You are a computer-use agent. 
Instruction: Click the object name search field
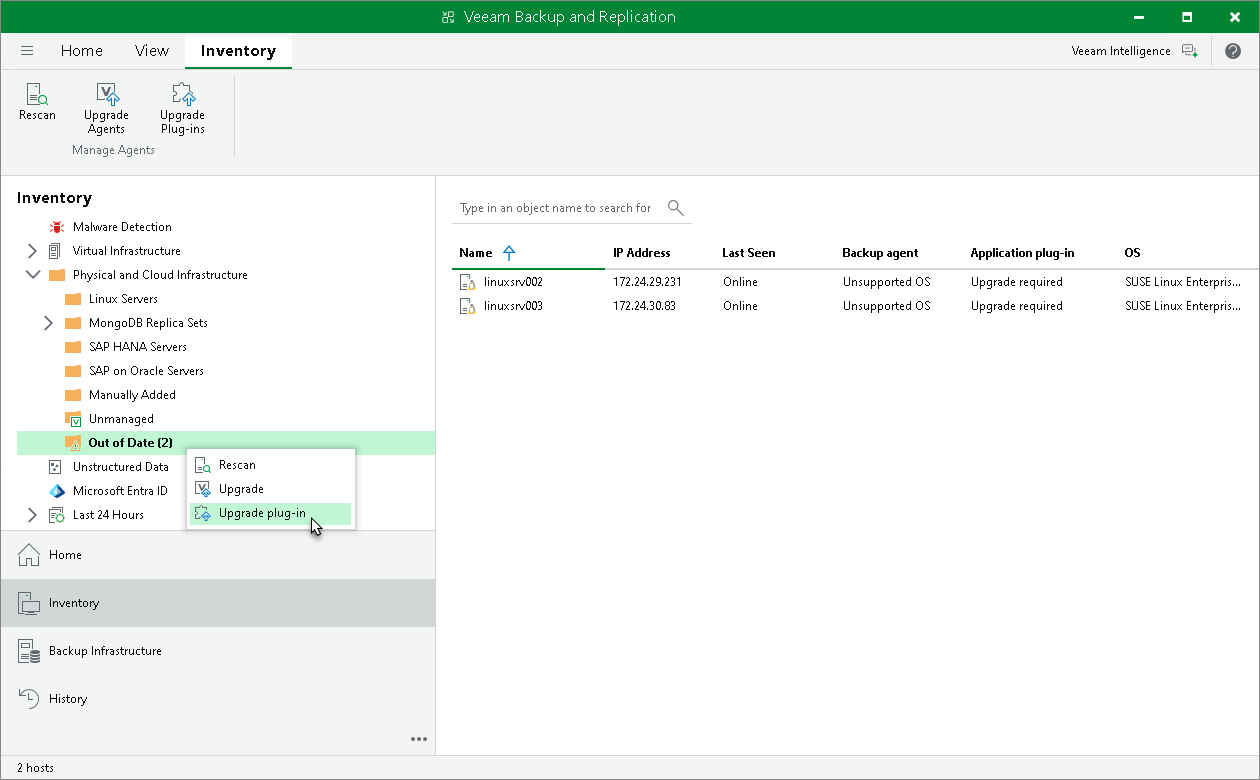click(556, 208)
